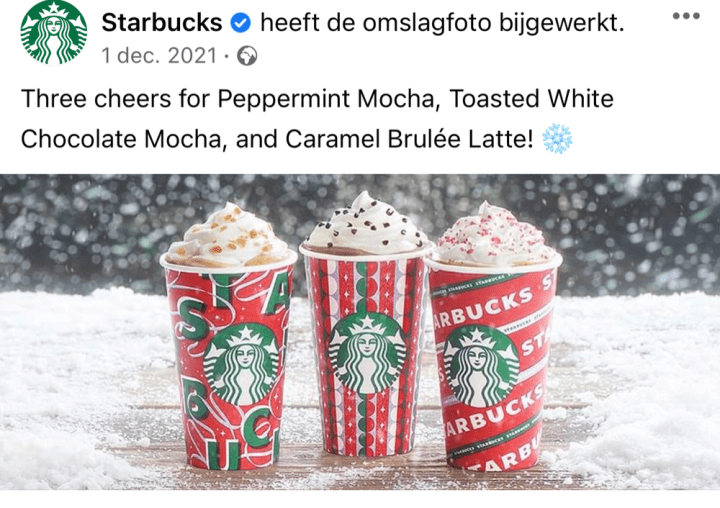Screen dimensions: 720x508
Task: Click the left cup with green letters
Action: click(228, 363)
